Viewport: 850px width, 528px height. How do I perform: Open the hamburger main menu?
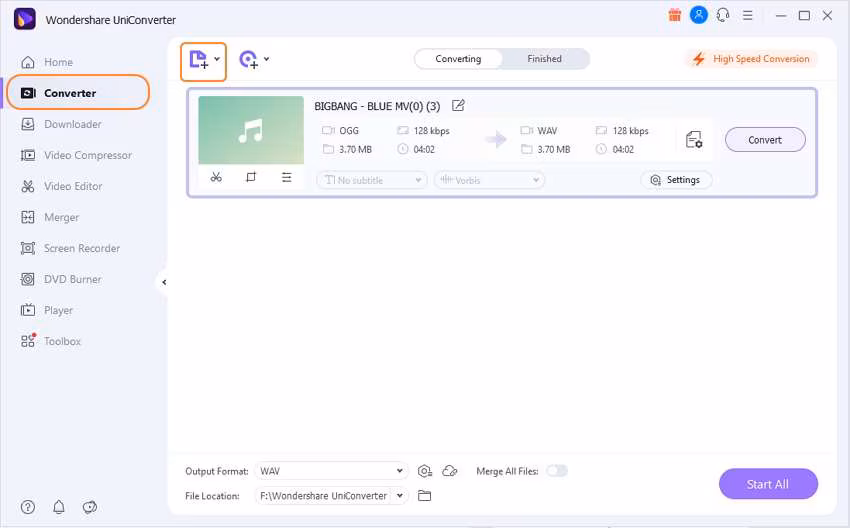[x=748, y=15]
